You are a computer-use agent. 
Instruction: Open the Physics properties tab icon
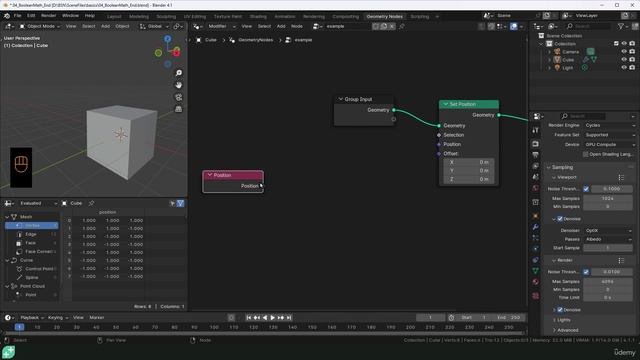[536, 249]
